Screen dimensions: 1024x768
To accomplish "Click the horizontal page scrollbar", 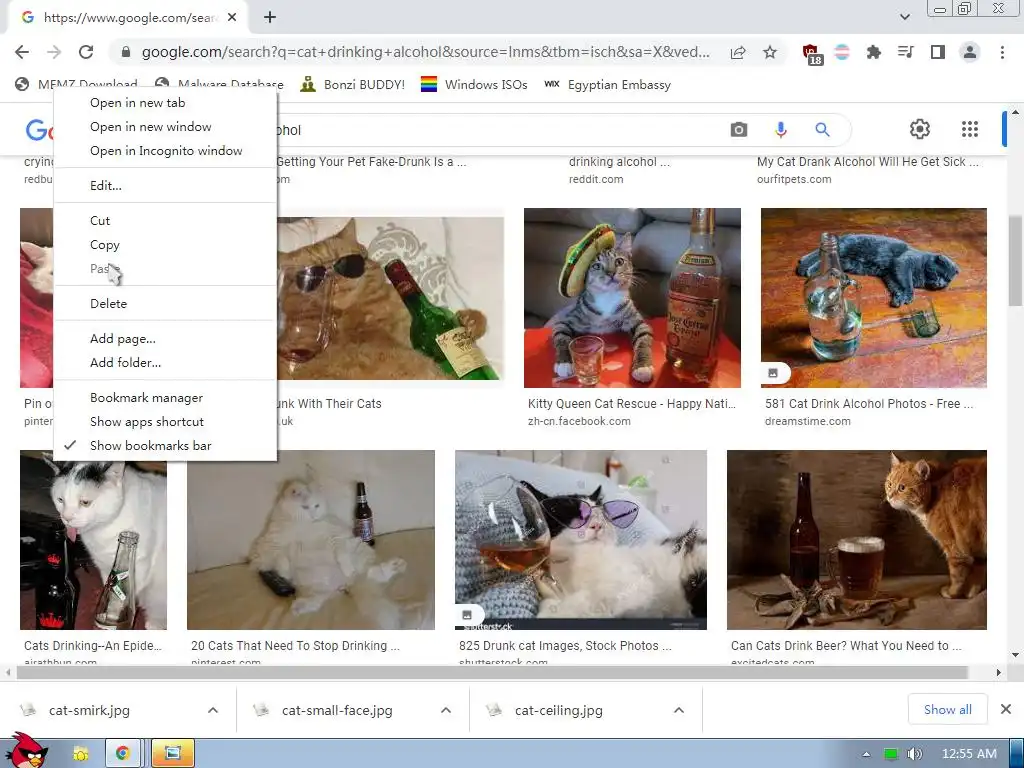I will (x=490, y=673).
